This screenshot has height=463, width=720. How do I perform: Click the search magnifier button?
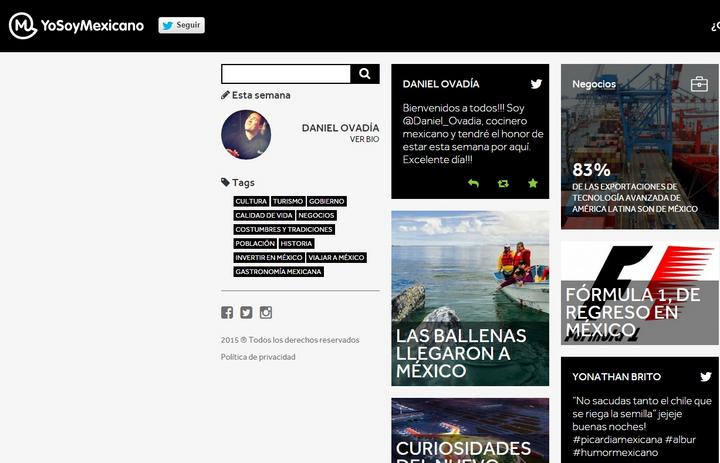[365, 74]
